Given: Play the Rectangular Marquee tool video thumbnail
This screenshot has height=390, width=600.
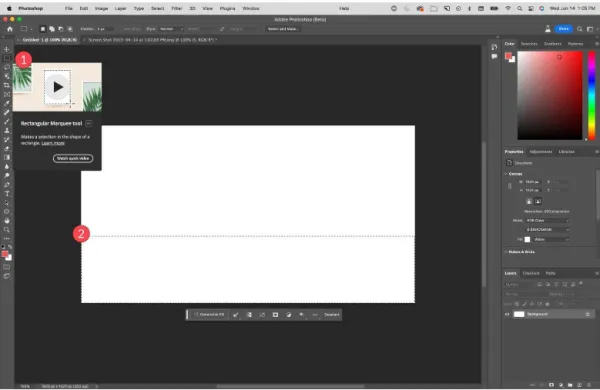Looking at the screenshot, I should coord(58,87).
